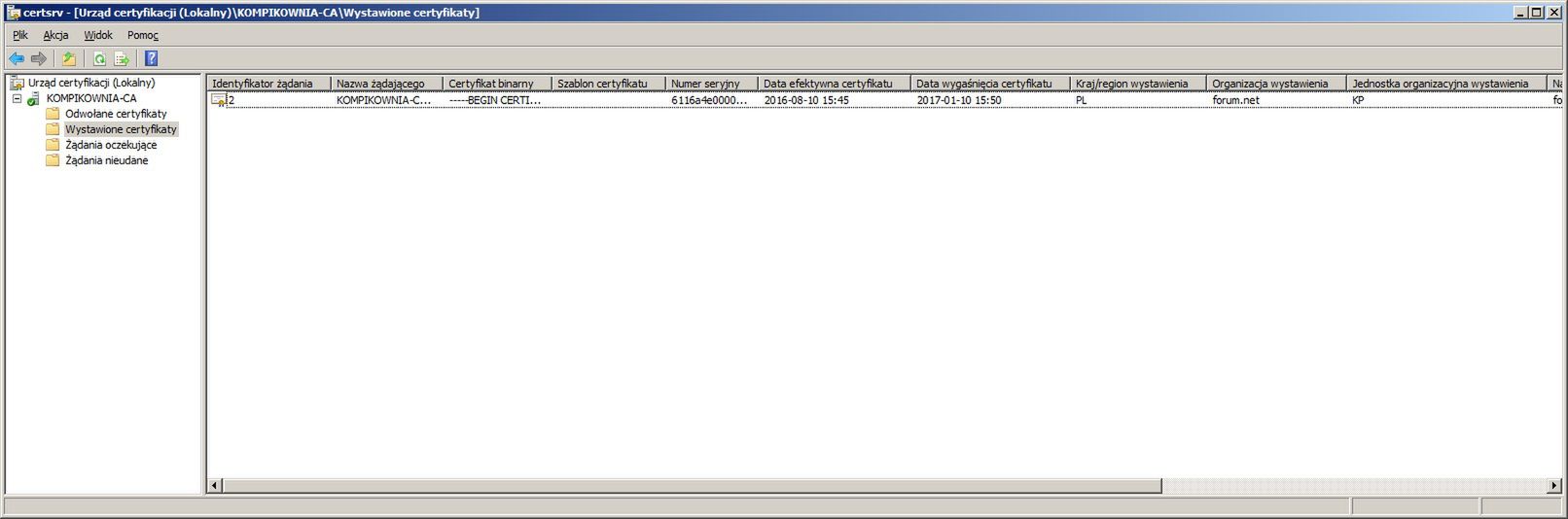Go back with the blue arrow
The width and height of the screenshot is (1568, 519).
(17, 59)
